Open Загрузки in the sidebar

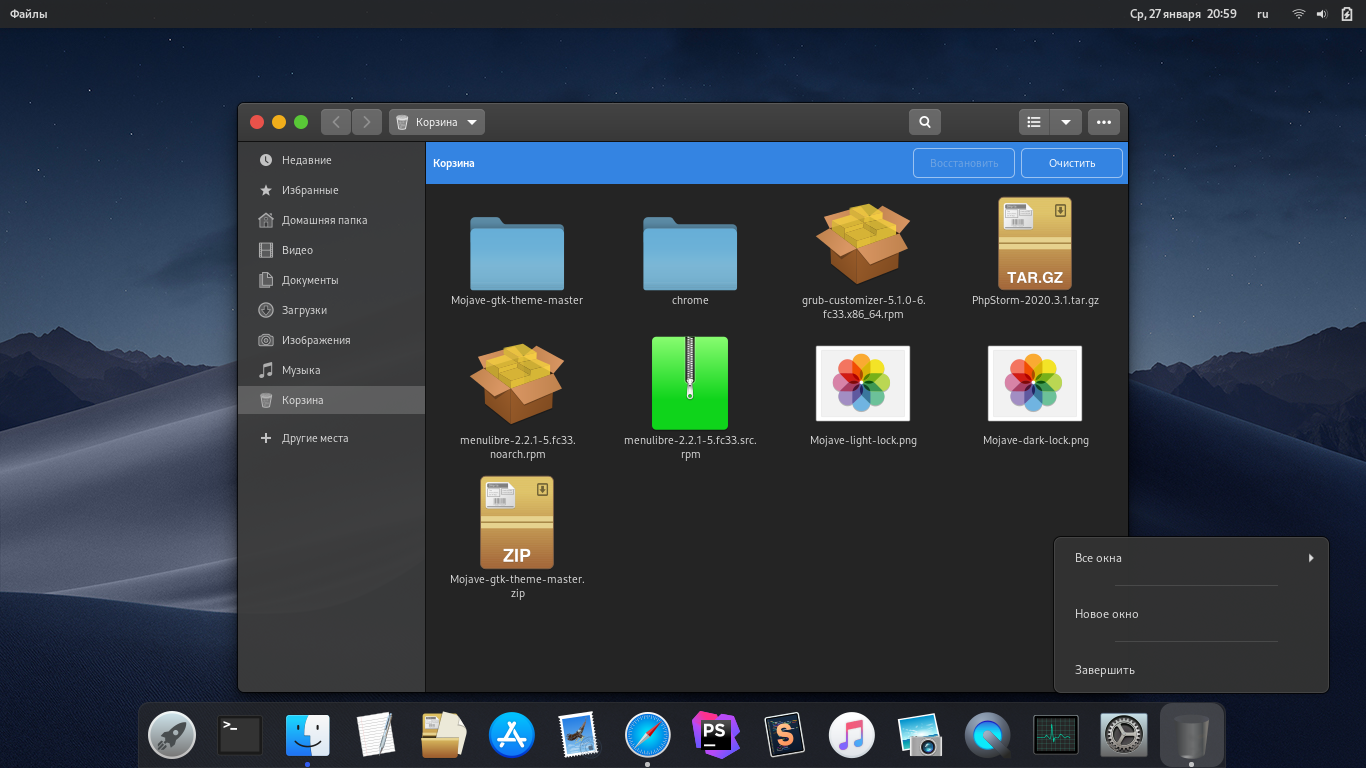pos(331,310)
